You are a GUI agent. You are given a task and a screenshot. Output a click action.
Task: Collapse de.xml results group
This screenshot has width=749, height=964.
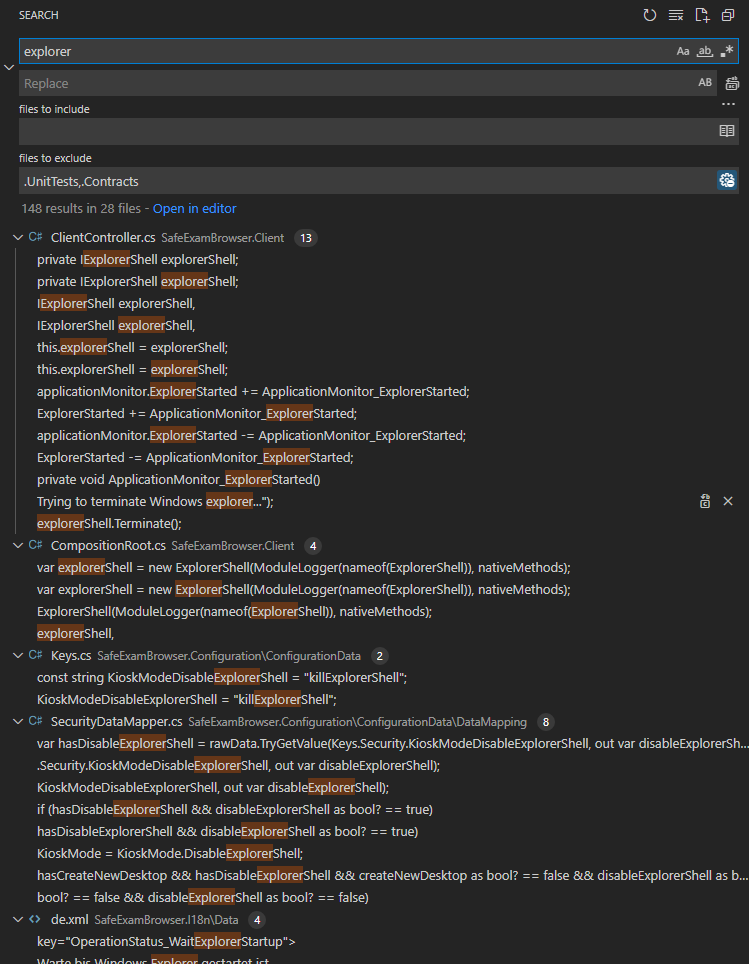(x=18, y=919)
